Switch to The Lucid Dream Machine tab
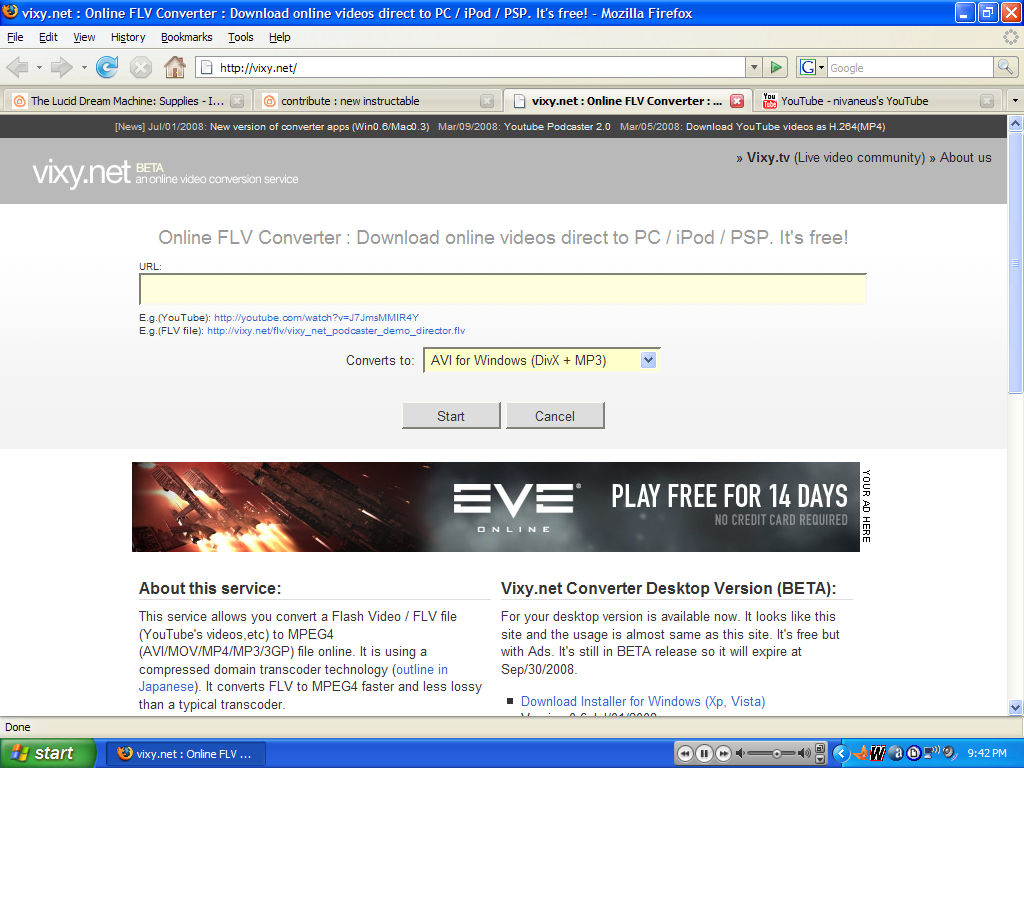The height and width of the screenshot is (911, 1024). 127,101
